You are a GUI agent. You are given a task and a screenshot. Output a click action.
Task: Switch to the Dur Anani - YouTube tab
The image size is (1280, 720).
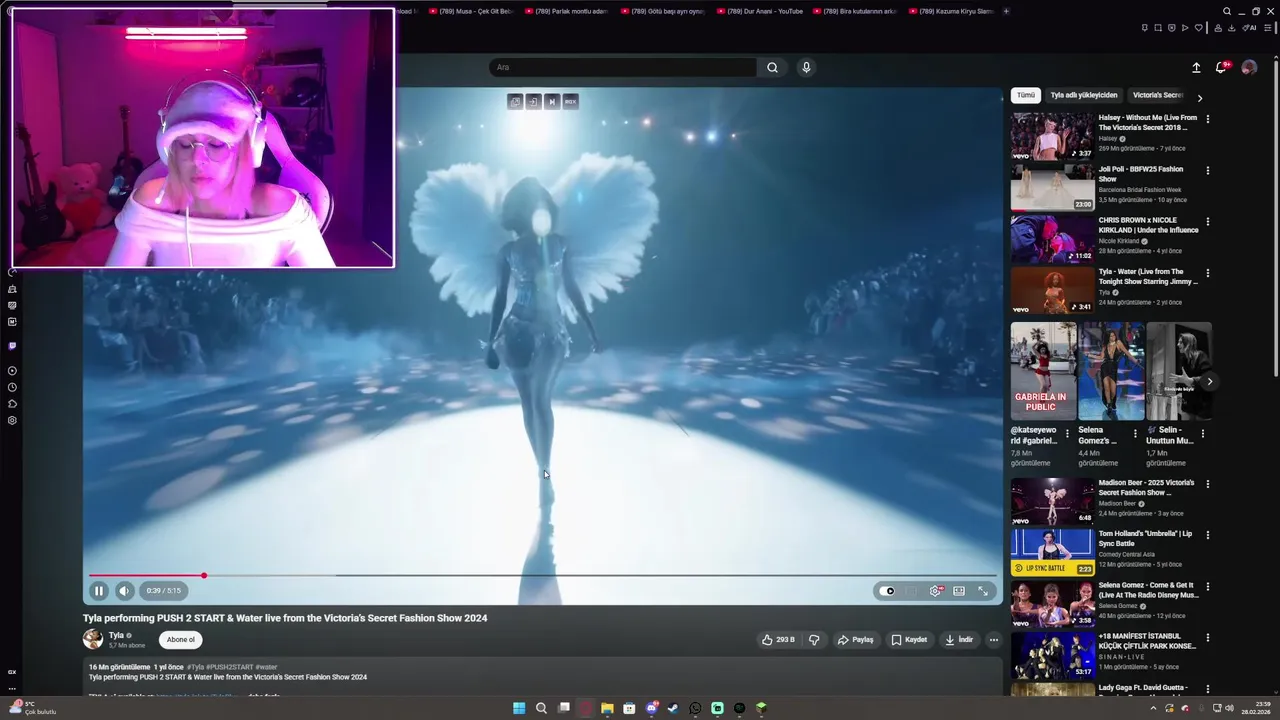[x=760, y=11]
